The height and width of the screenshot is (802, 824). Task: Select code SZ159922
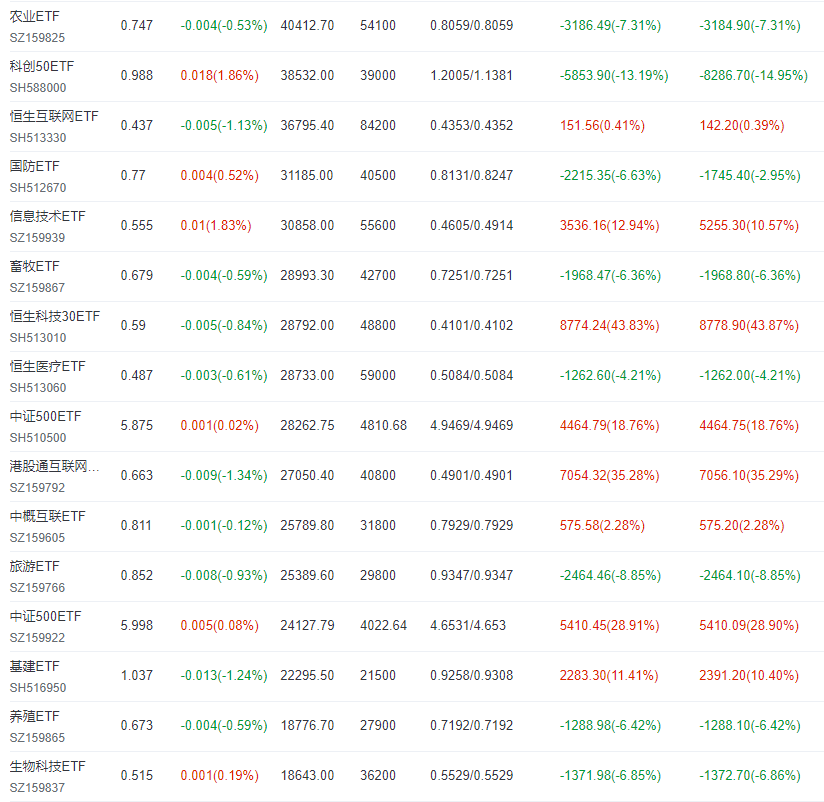point(37,638)
